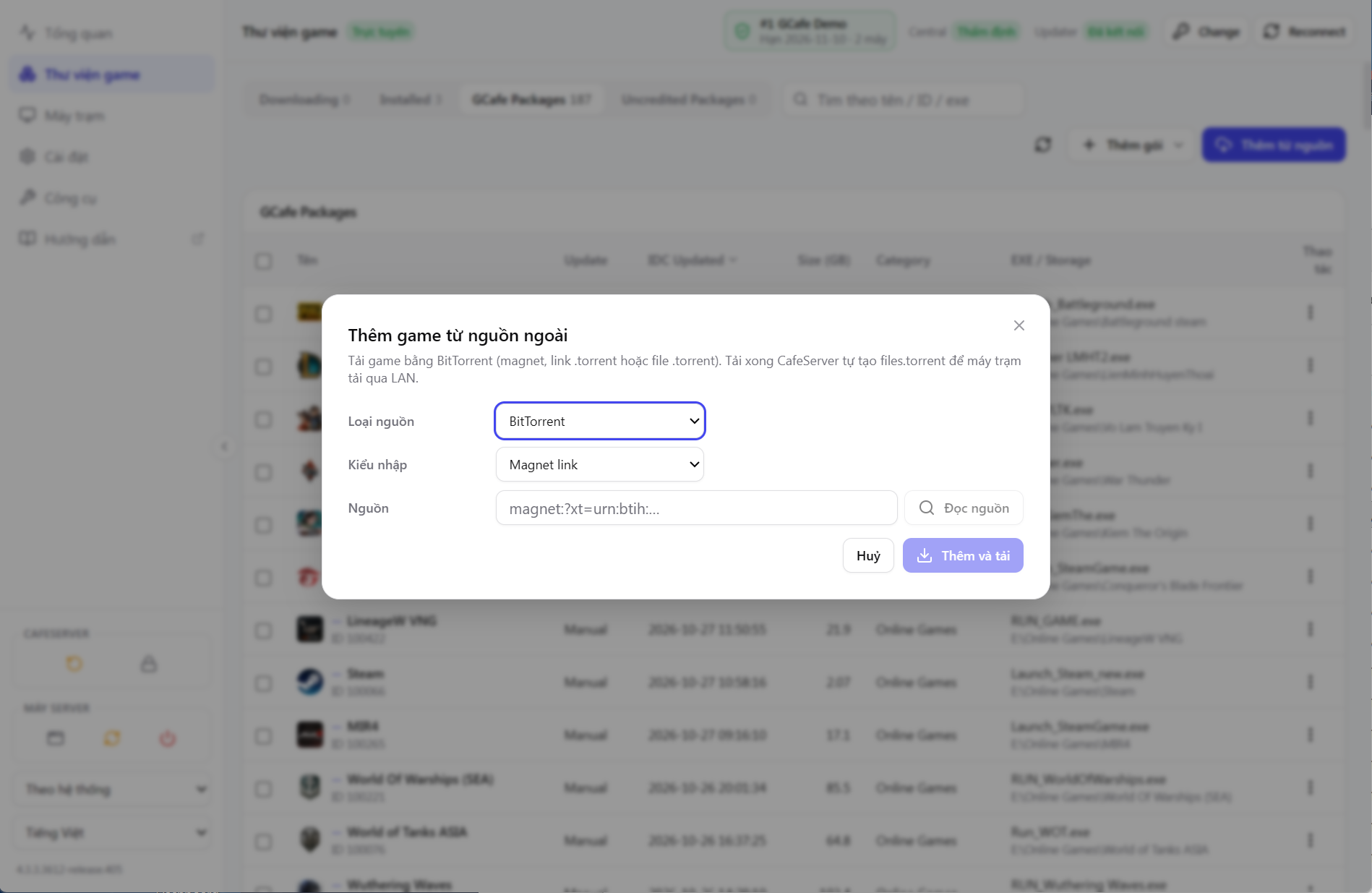
Task: Expand the Thêm gói dropdown button
Action: tap(1132, 145)
